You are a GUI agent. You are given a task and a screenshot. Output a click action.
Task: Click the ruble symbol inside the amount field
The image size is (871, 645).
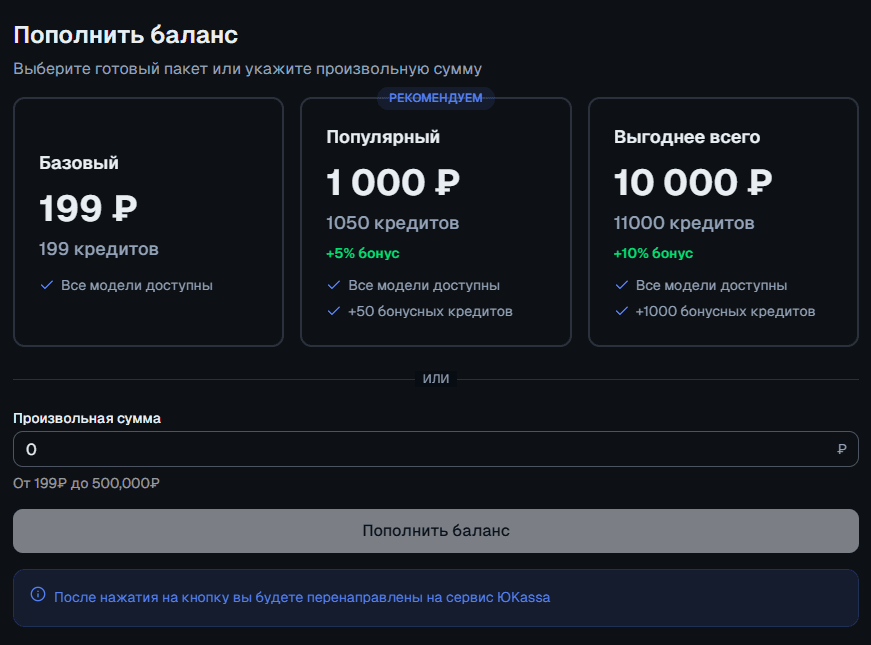(x=840, y=448)
